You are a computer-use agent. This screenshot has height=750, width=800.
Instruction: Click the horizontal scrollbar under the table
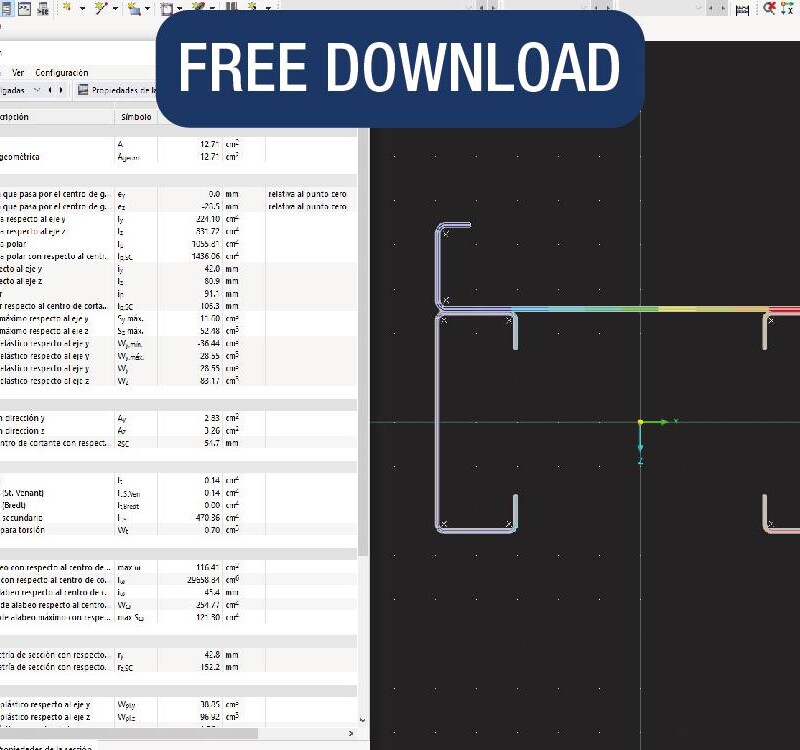pyautogui.click(x=129, y=733)
